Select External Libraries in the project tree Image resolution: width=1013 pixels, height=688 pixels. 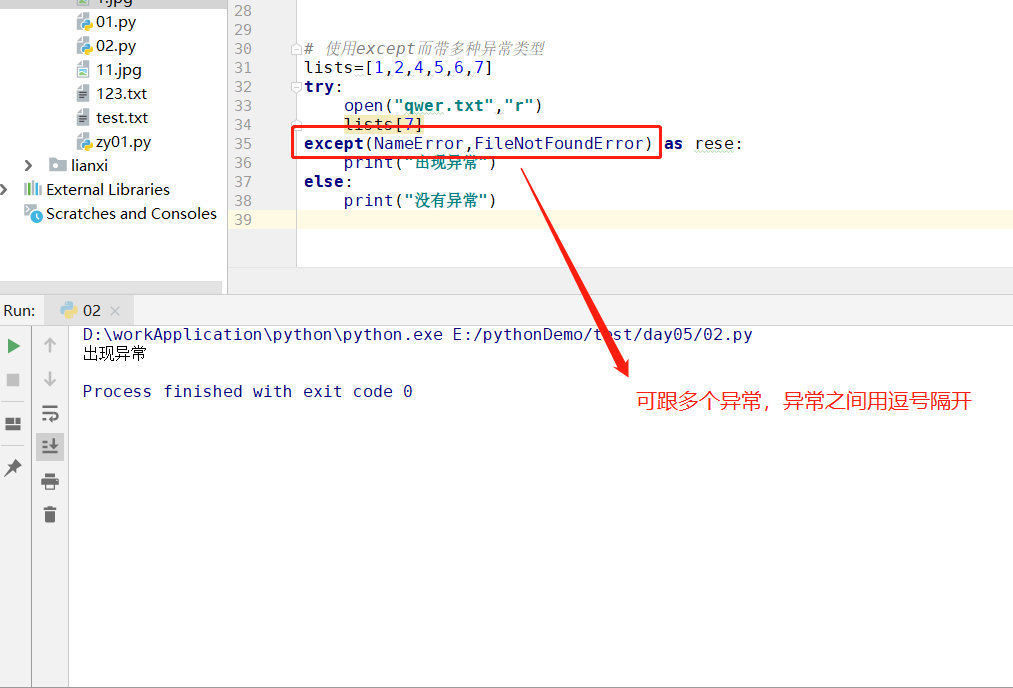click(108, 189)
